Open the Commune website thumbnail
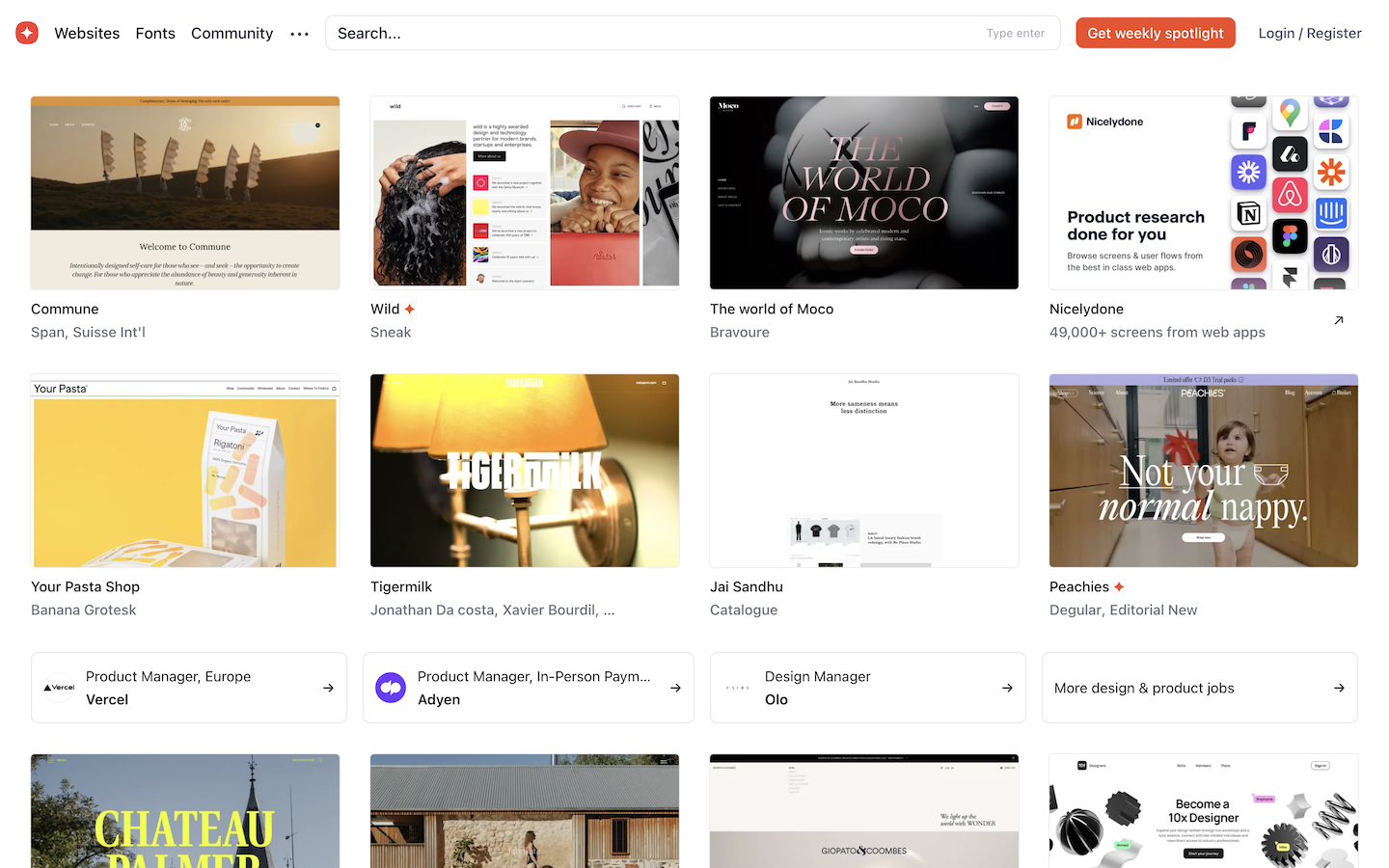The width and height of the screenshot is (1389, 868). tap(185, 193)
